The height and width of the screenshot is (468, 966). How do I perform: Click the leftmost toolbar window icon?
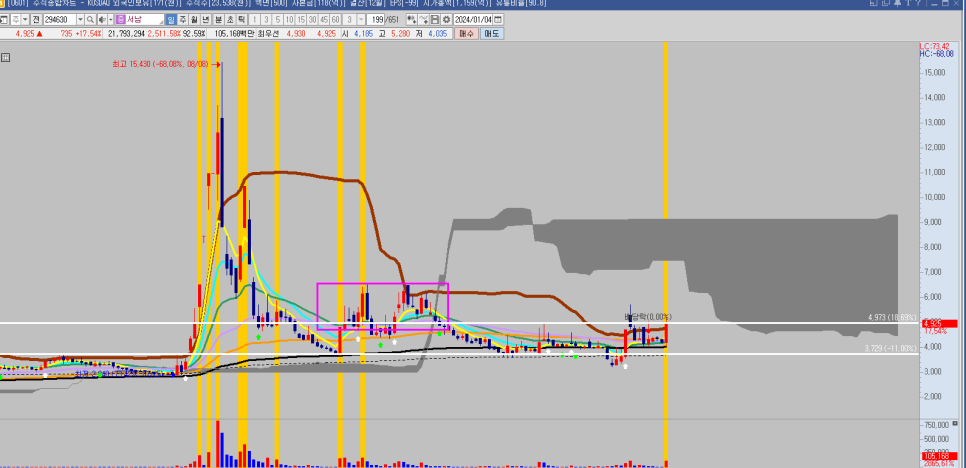click(4, 20)
